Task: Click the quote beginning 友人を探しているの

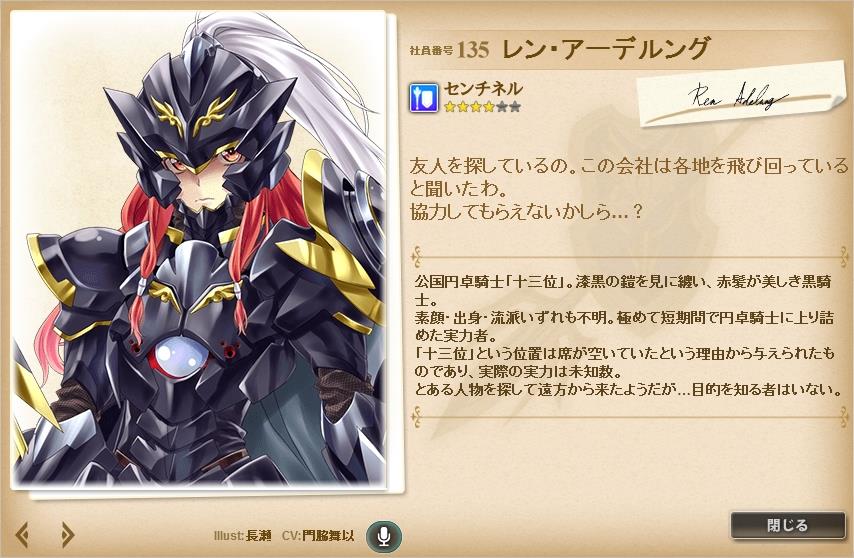Action: pyautogui.click(x=629, y=188)
